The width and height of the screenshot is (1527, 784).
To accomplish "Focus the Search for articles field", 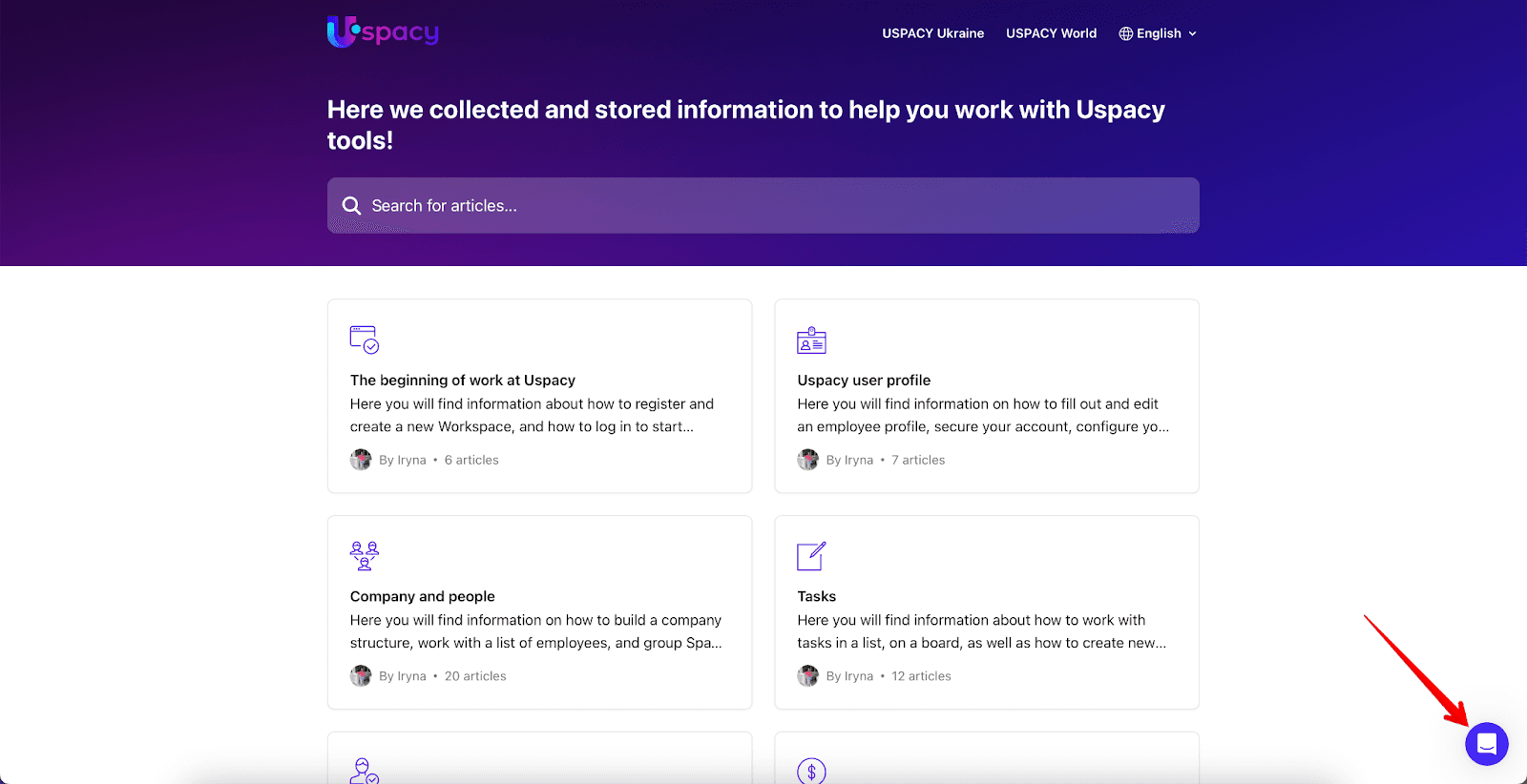I will (763, 206).
